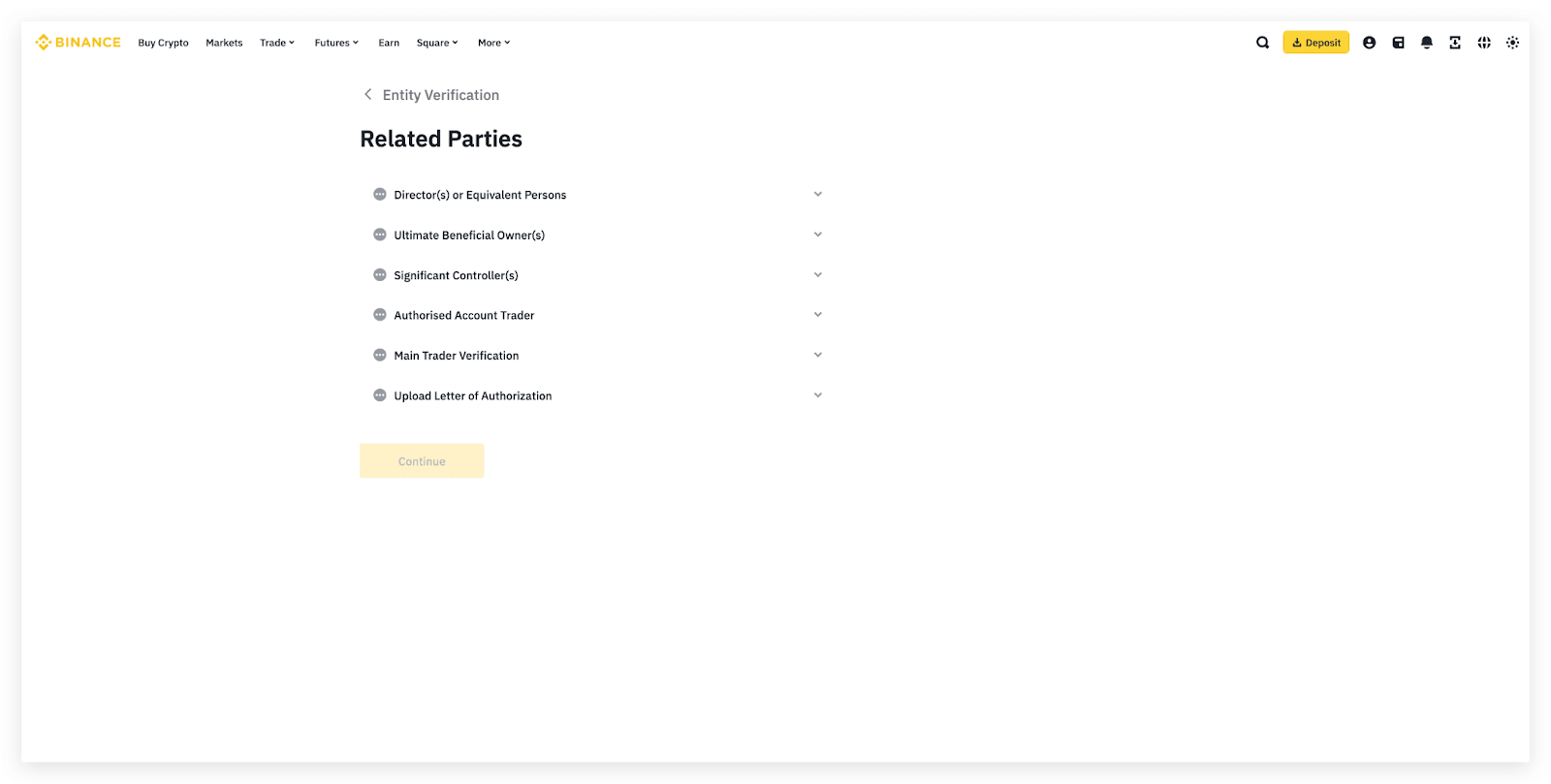Click status icon for Significant Controller(s)

point(380,275)
